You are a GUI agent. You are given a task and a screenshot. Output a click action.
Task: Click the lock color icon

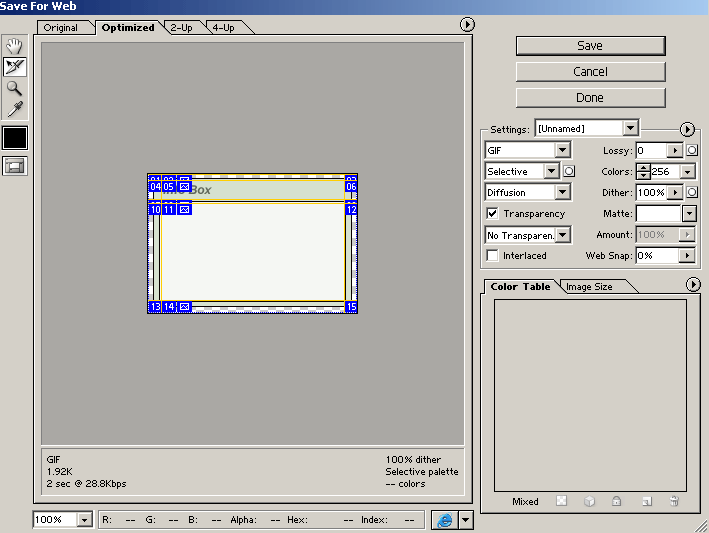coord(618,502)
